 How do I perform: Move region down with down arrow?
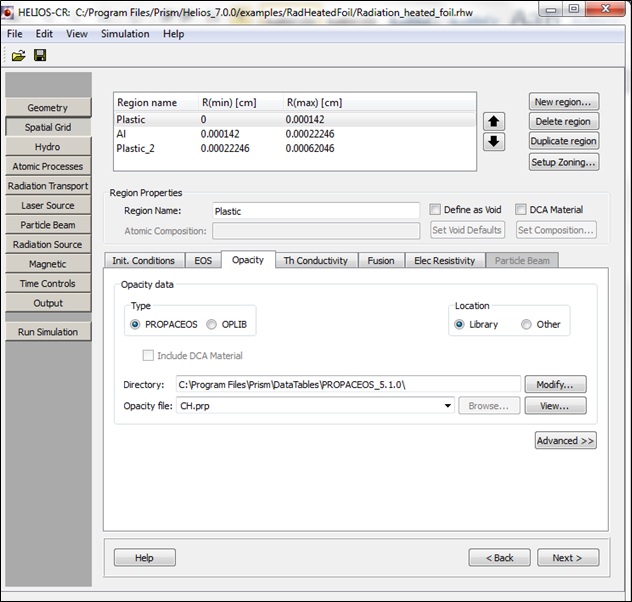pyautogui.click(x=494, y=141)
